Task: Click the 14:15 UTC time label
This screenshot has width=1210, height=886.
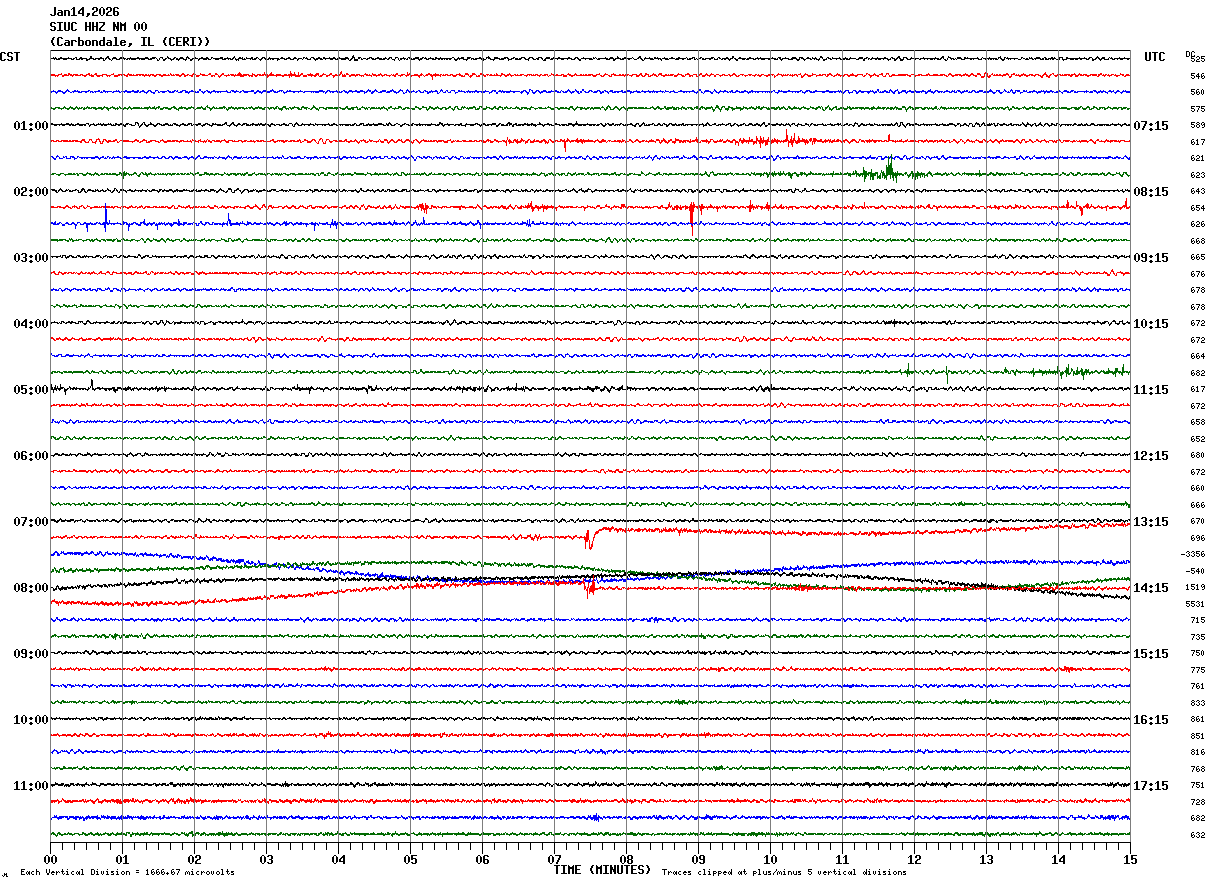Action: tap(1151, 588)
